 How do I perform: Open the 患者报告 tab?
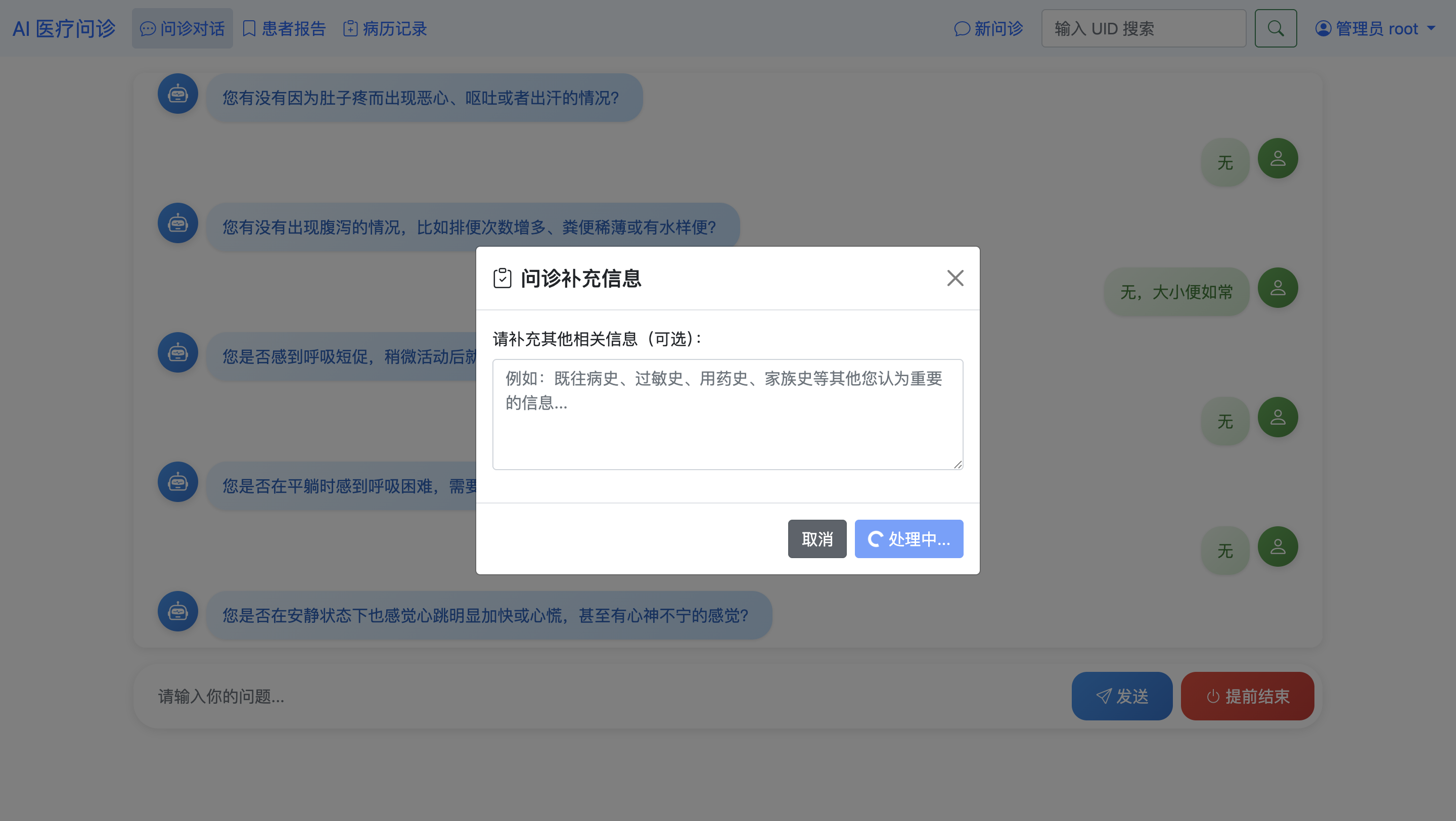284,28
